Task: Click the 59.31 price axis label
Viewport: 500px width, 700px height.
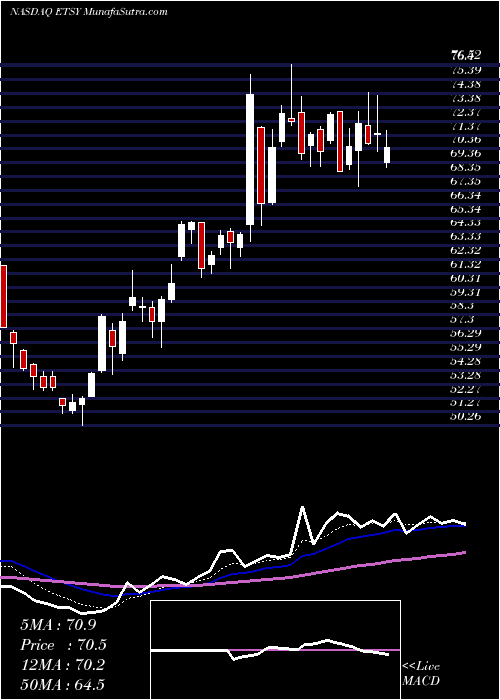Action: tap(466, 292)
